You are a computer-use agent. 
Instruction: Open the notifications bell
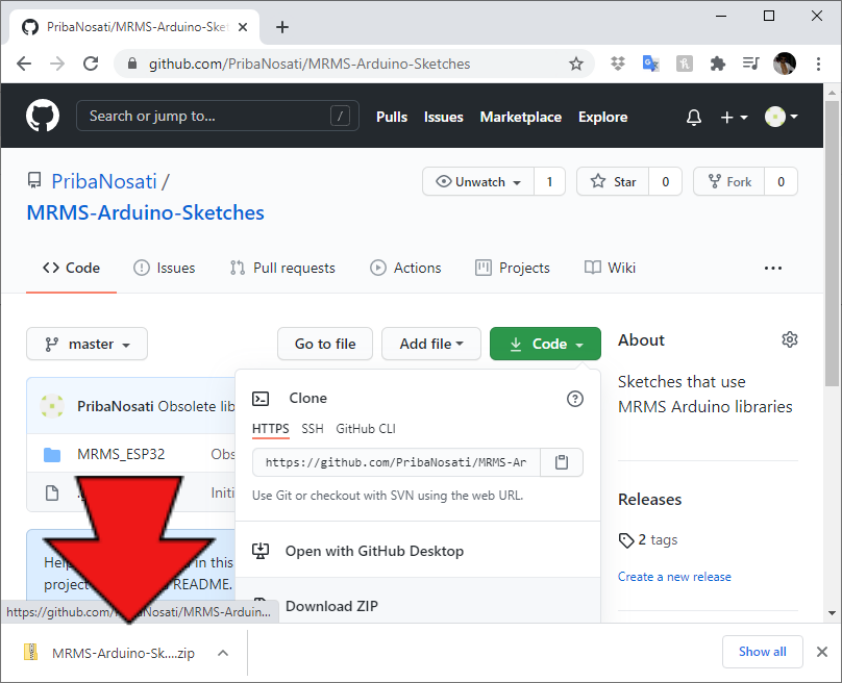click(694, 117)
